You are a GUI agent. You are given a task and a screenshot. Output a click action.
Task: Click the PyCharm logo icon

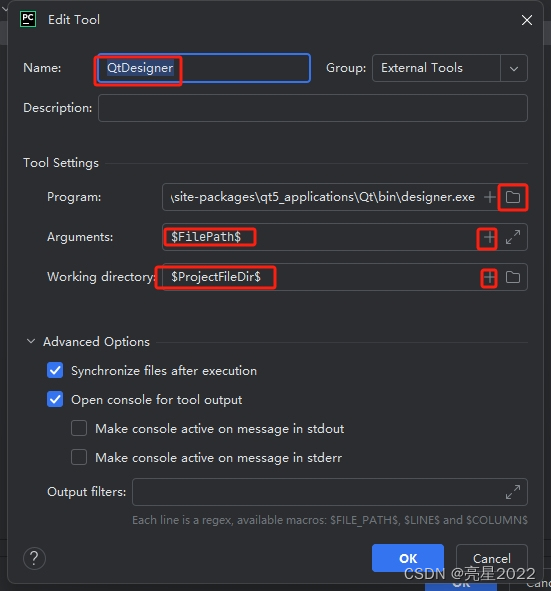coord(28,19)
